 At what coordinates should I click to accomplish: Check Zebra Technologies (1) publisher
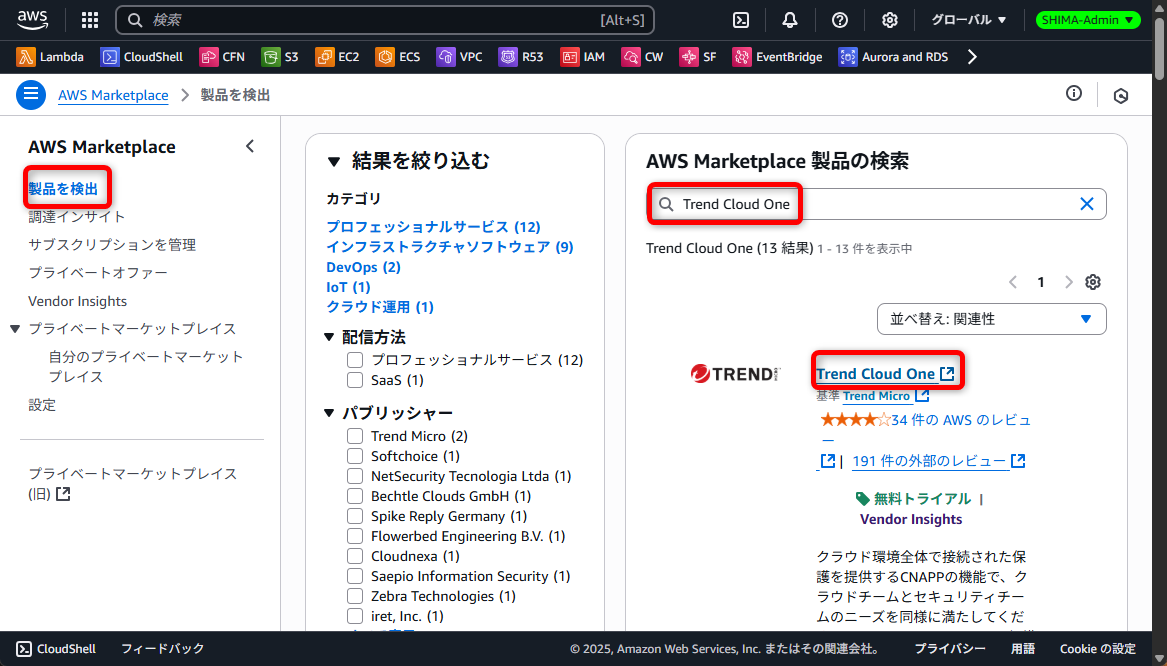(x=355, y=597)
